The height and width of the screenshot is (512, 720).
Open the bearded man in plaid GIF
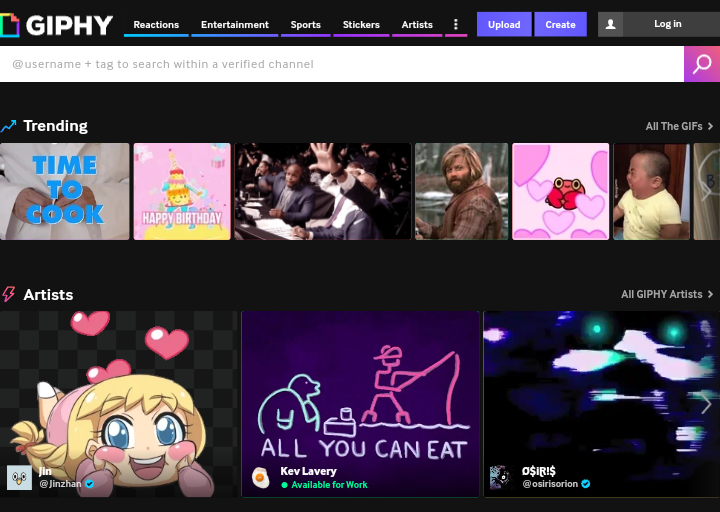(461, 191)
